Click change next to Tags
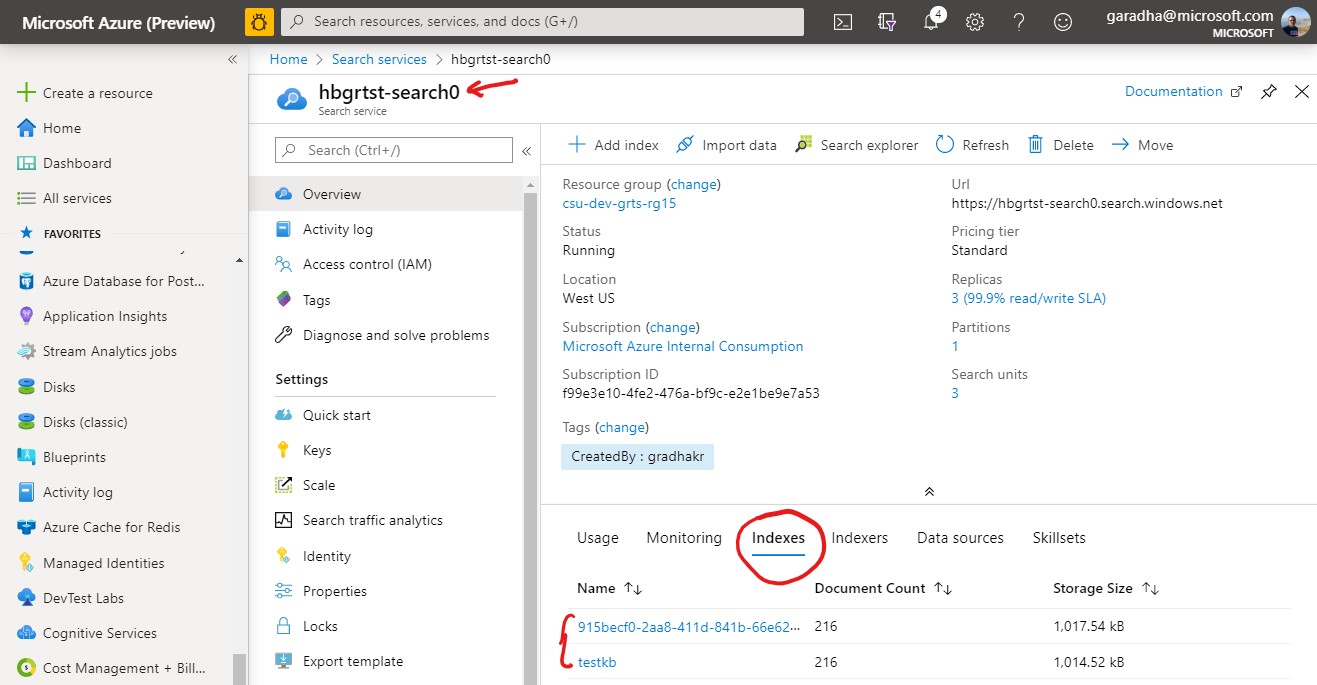The image size is (1317, 685). click(x=622, y=427)
